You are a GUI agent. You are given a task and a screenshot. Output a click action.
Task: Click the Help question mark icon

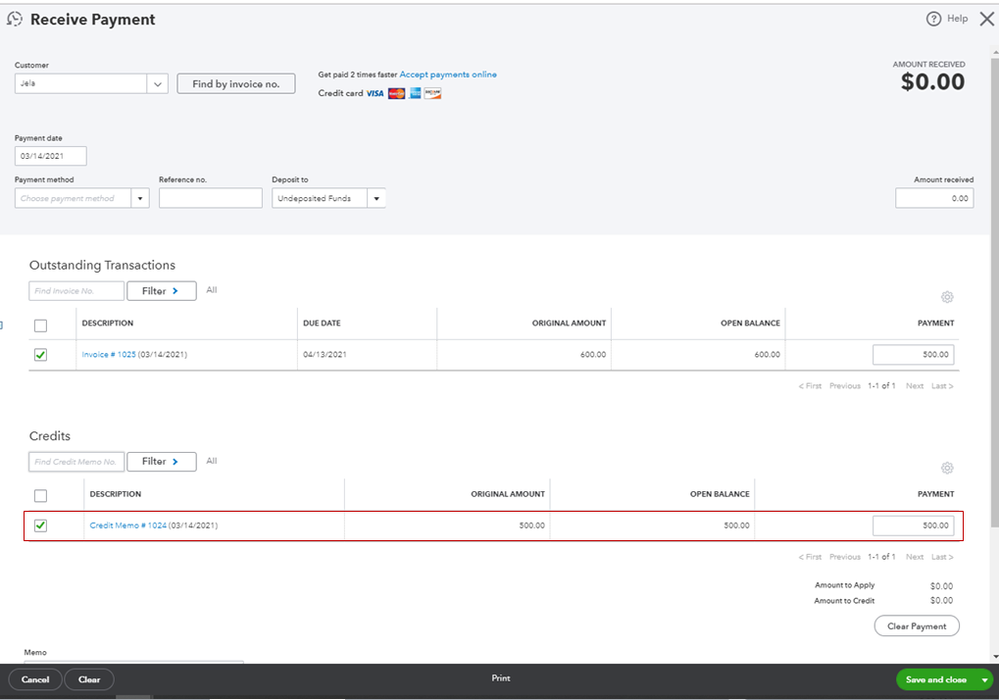(x=933, y=19)
